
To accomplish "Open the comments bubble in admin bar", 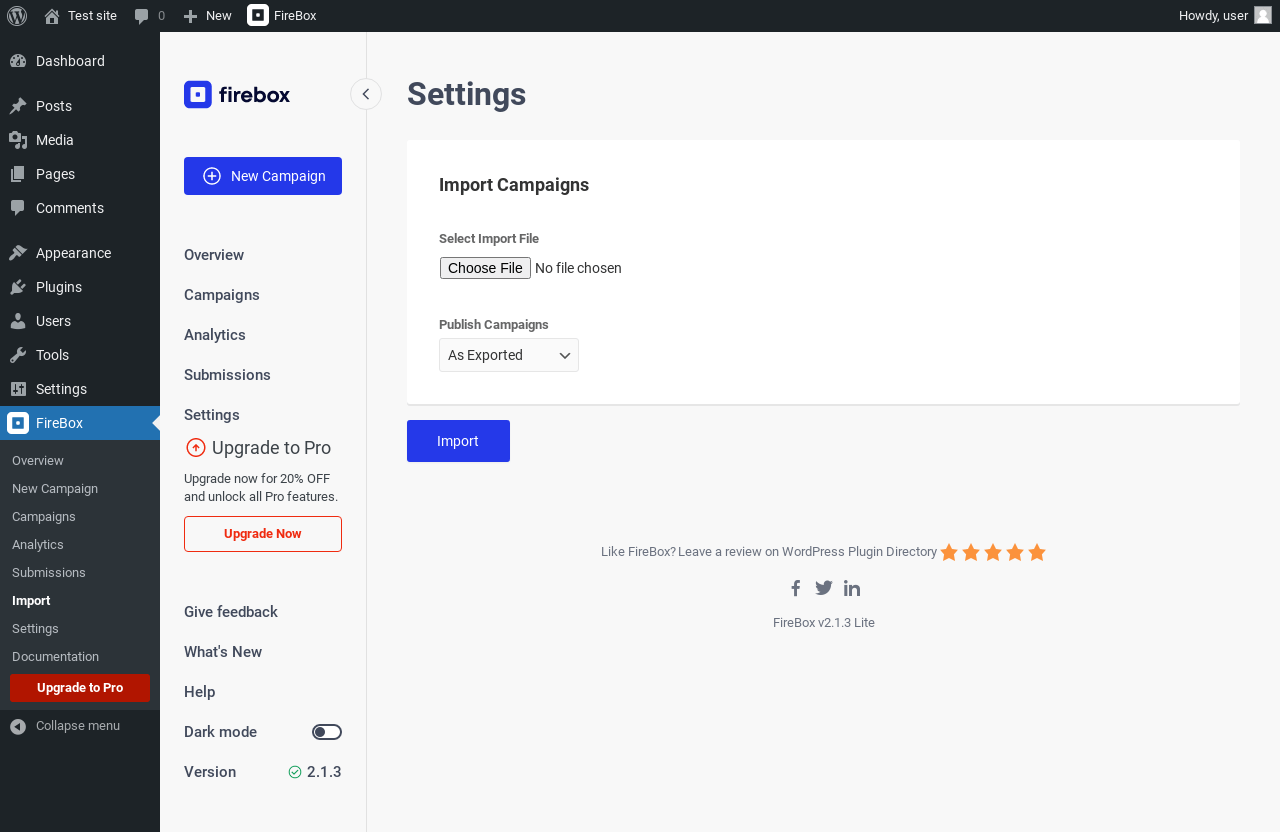I will [150, 16].
